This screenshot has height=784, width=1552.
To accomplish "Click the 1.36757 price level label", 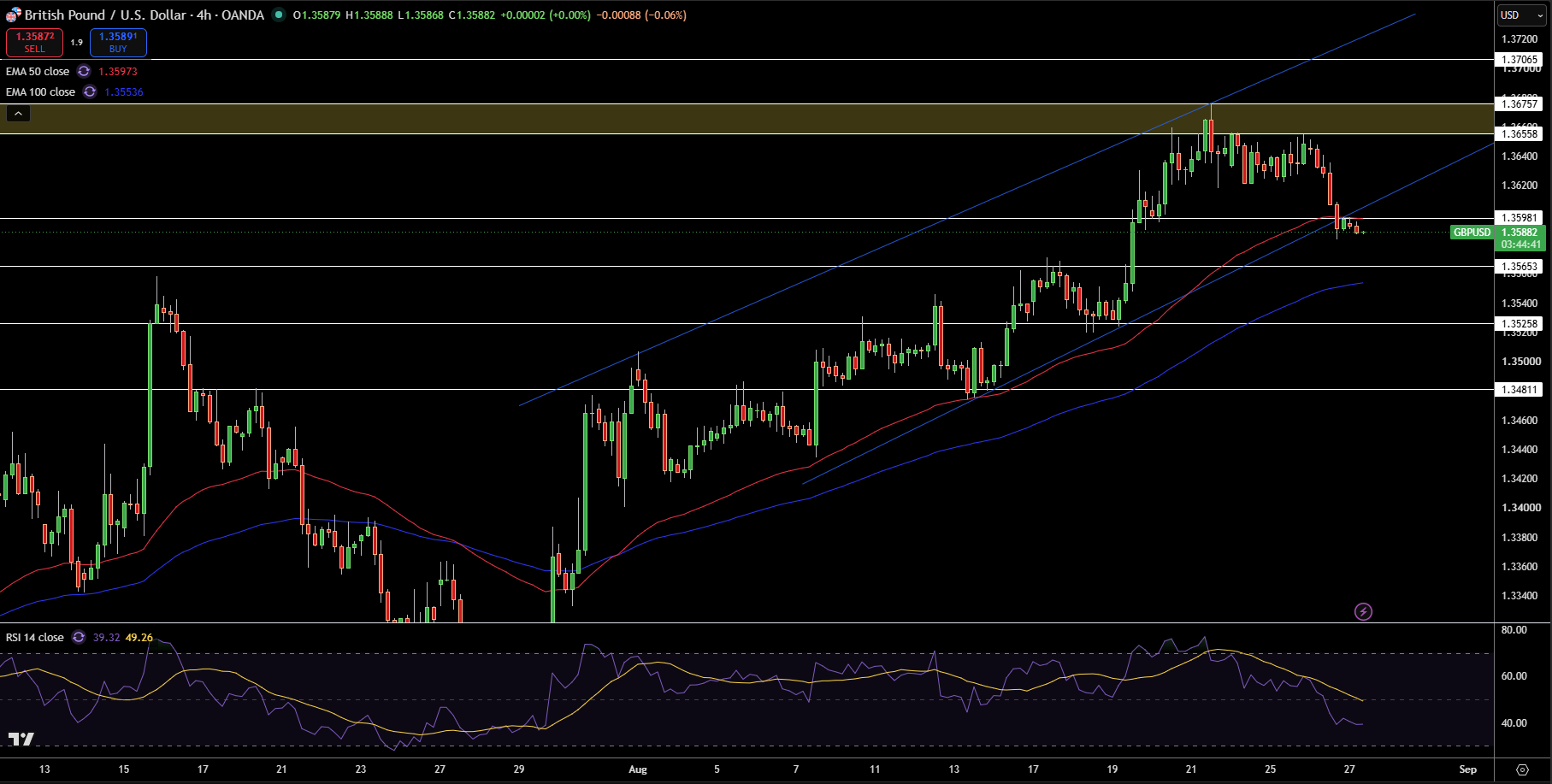I will (x=1520, y=104).
